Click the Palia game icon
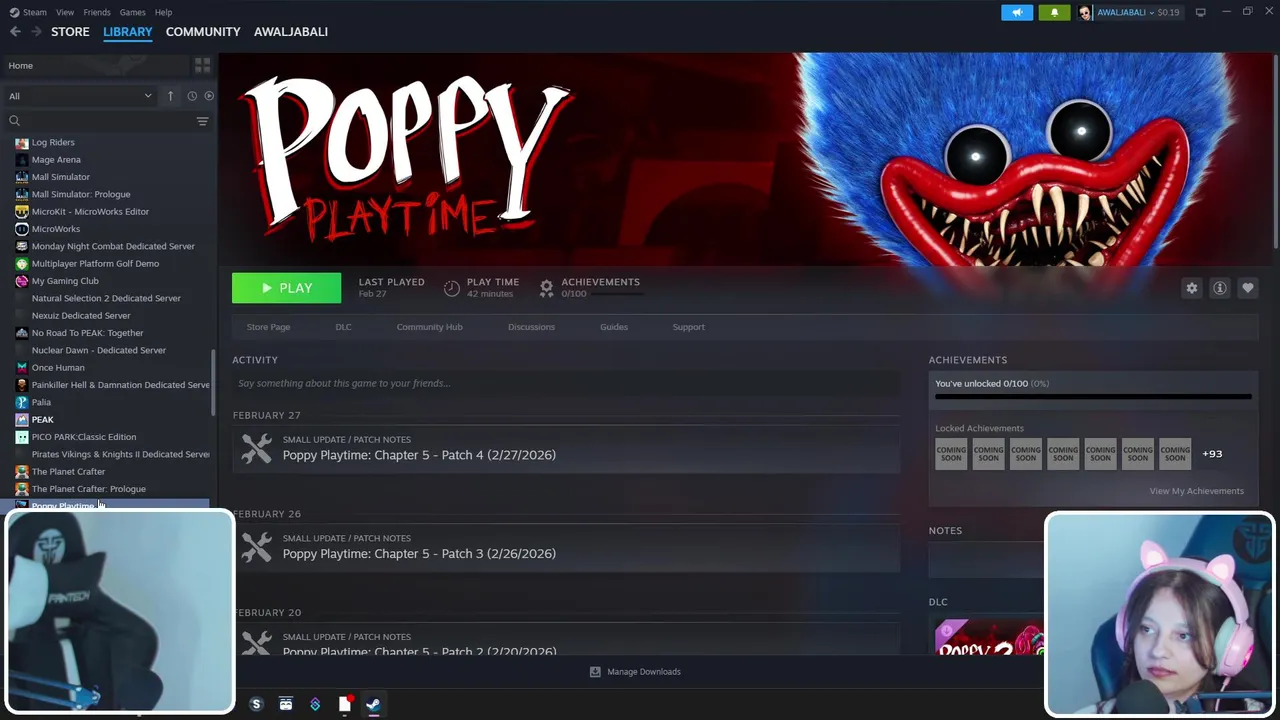Screen dimensions: 1280x720 pos(22,402)
